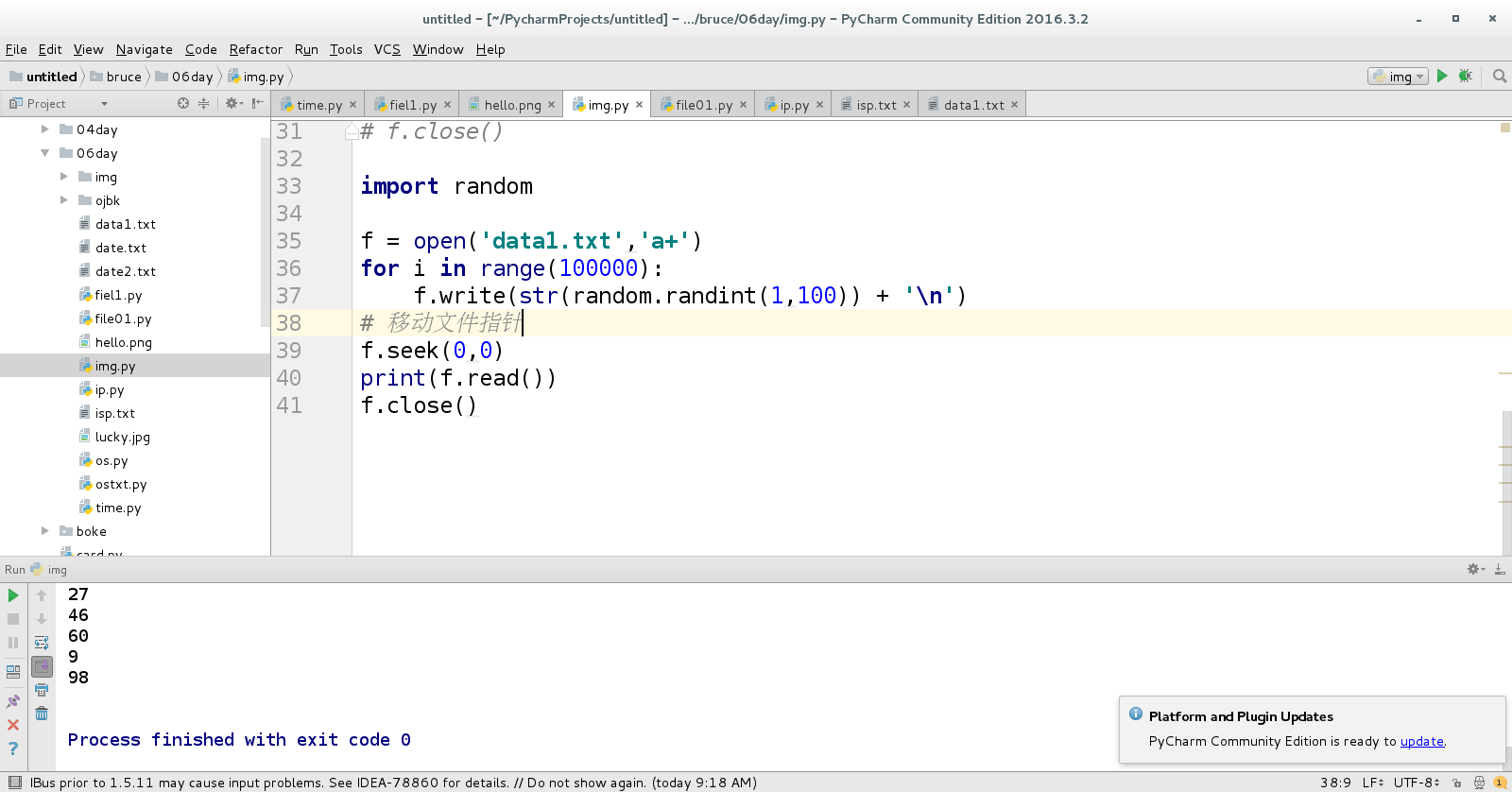Image resolution: width=1512 pixels, height=792 pixels.
Task: Click fold marker beside line 31
Action: coord(352,131)
